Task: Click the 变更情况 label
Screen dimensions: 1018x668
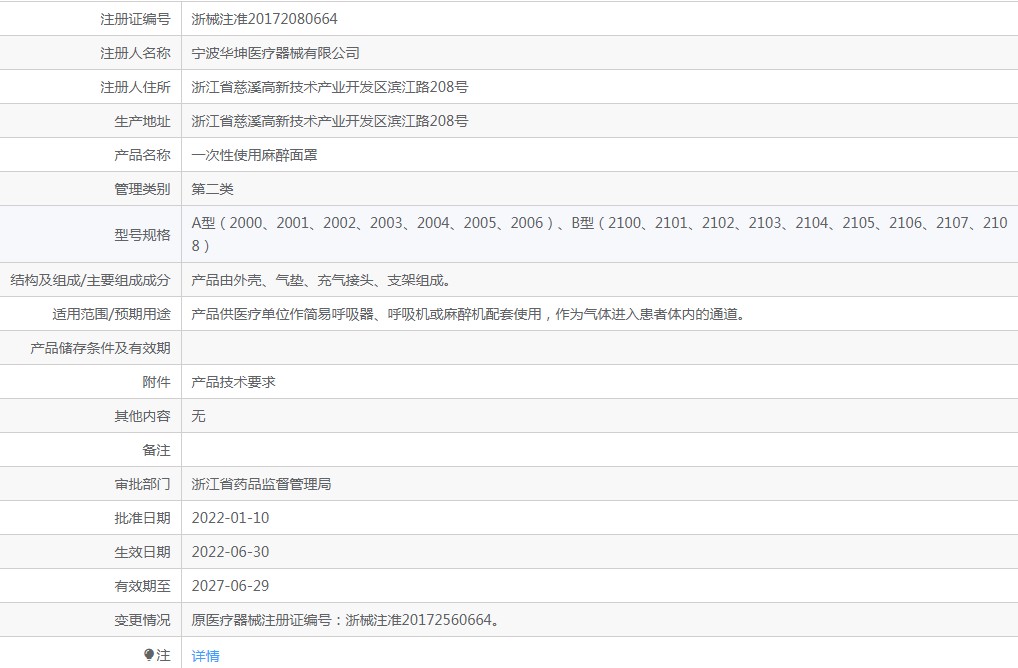Action: point(142,620)
